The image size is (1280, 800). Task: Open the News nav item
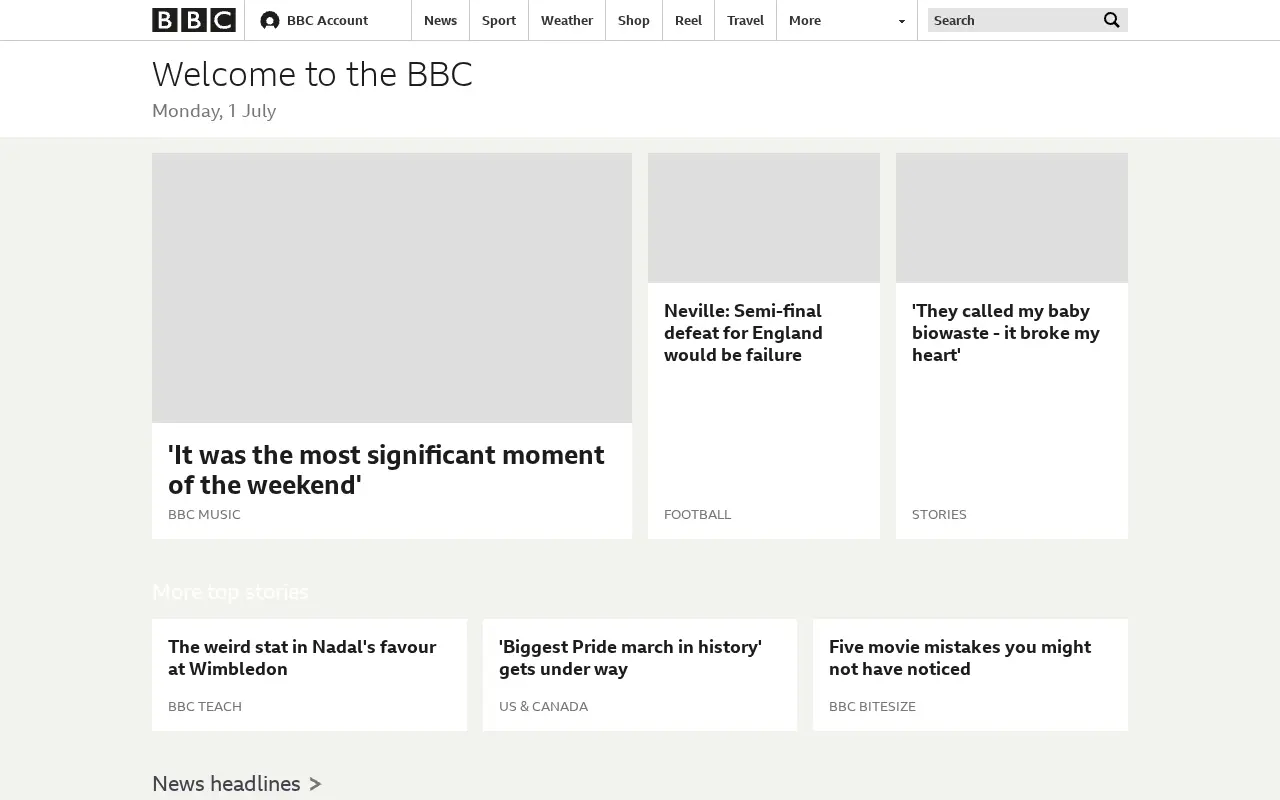tap(440, 20)
